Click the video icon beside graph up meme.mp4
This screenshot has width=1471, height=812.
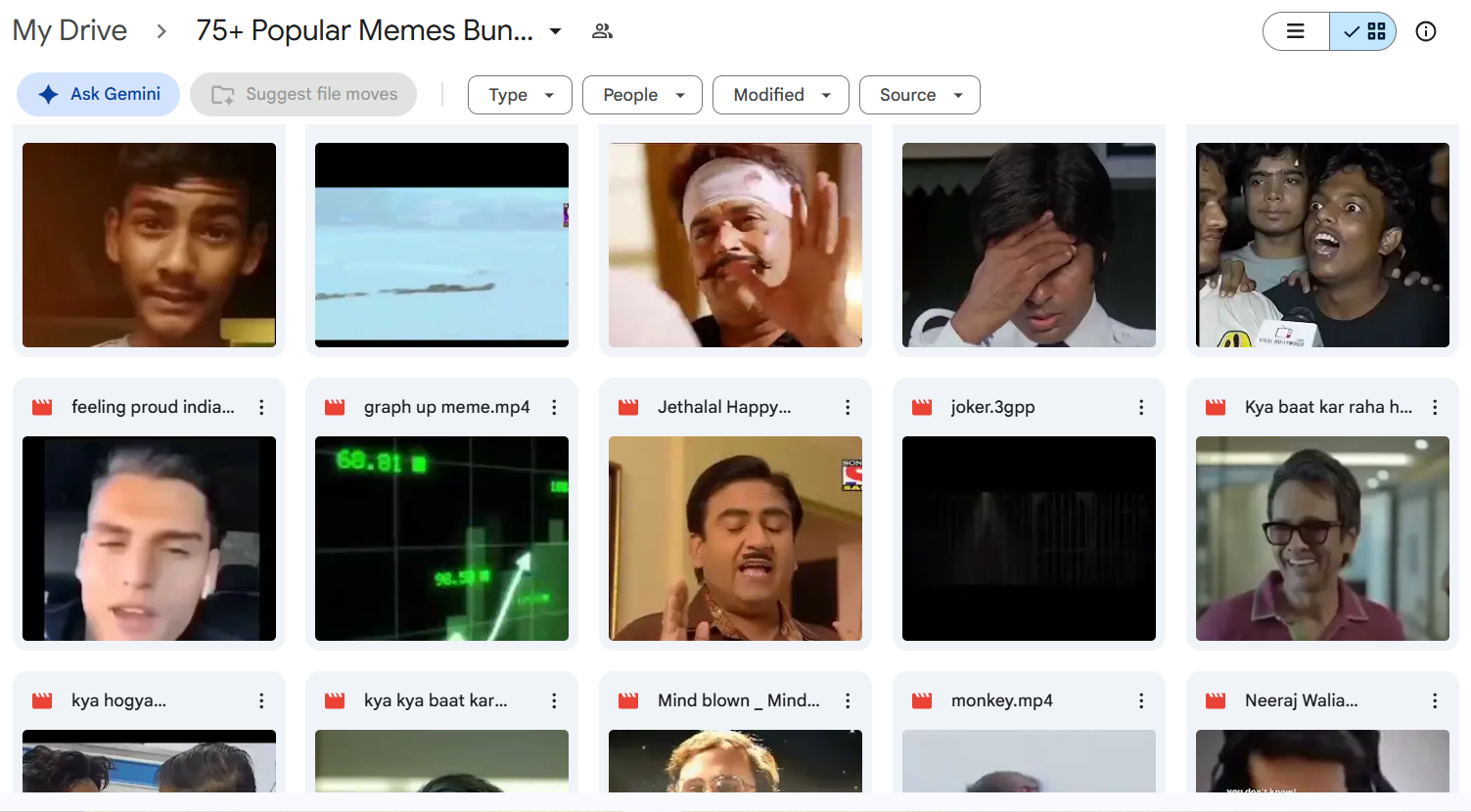[x=335, y=407]
